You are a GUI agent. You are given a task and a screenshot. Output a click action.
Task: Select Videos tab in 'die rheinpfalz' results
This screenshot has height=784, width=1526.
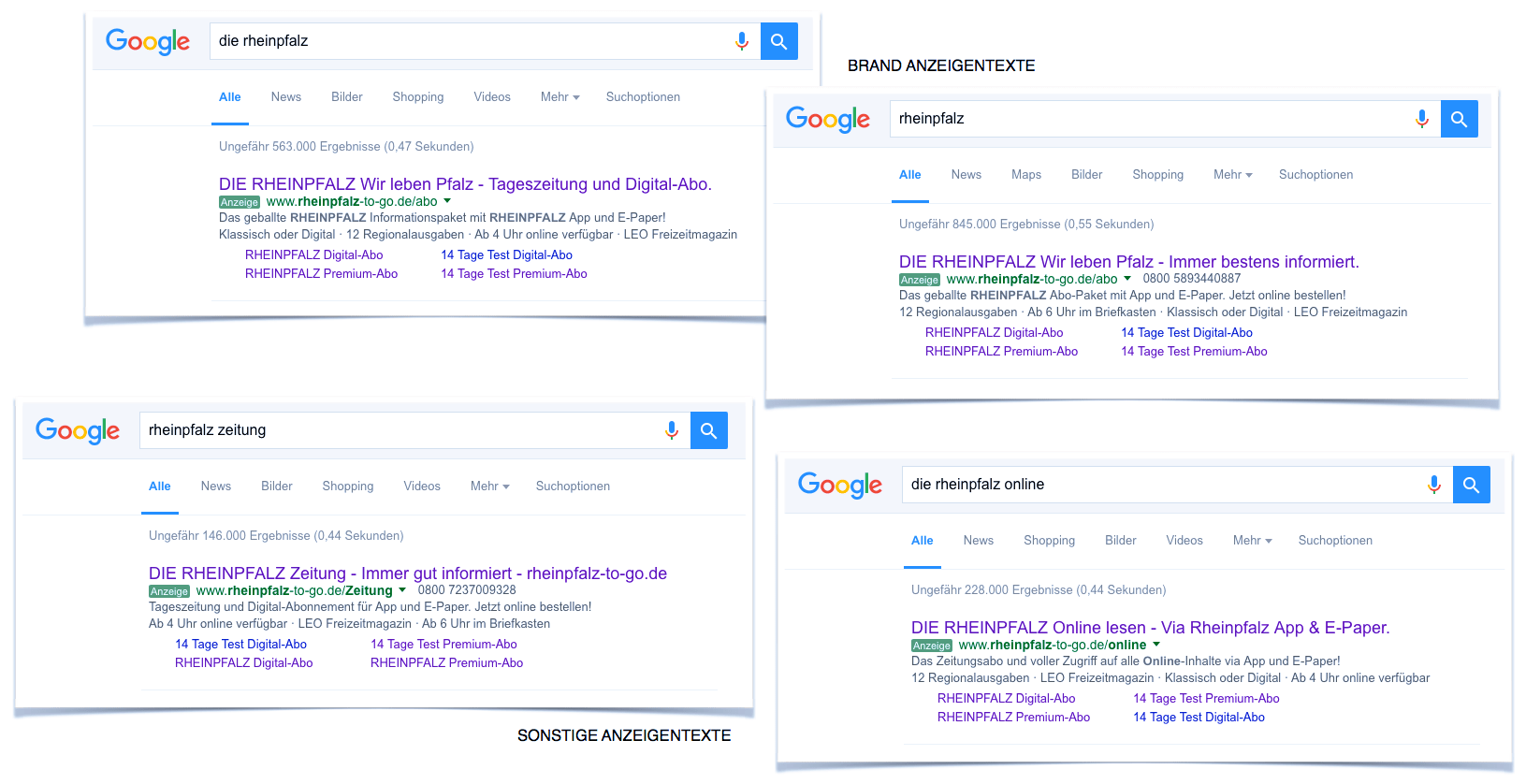point(492,97)
